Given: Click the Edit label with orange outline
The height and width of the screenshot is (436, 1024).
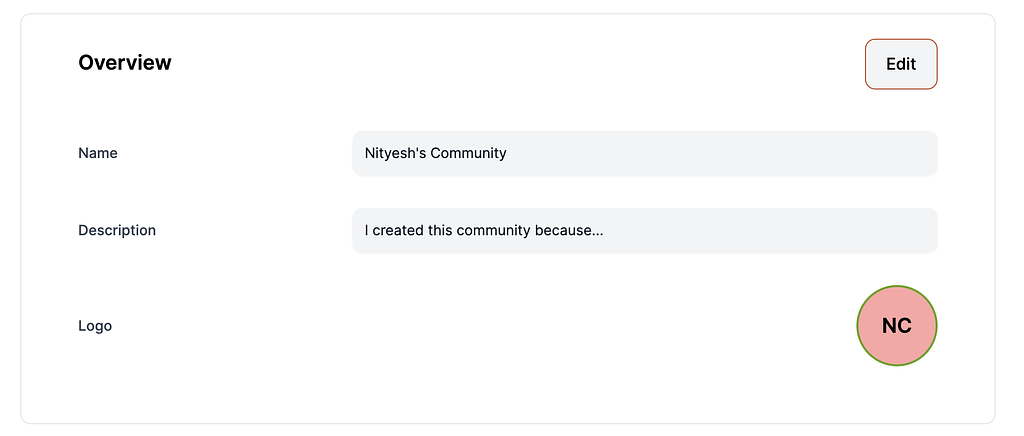Looking at the screenshot, I should (901, 64).
